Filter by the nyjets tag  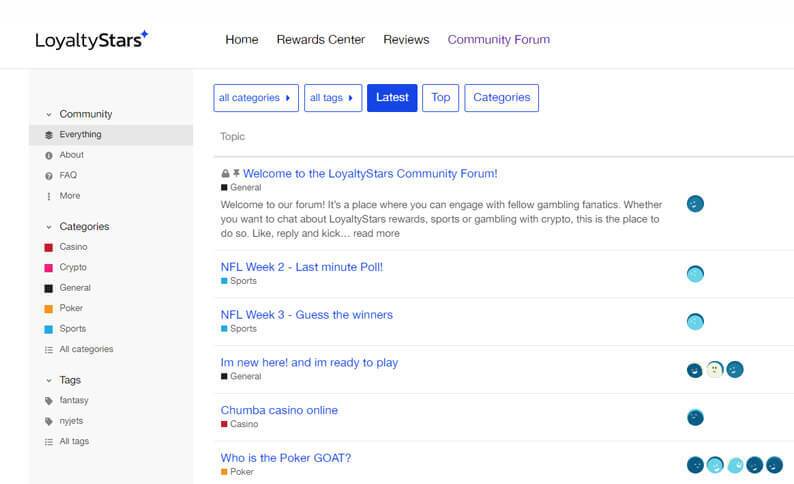(71, 421)
